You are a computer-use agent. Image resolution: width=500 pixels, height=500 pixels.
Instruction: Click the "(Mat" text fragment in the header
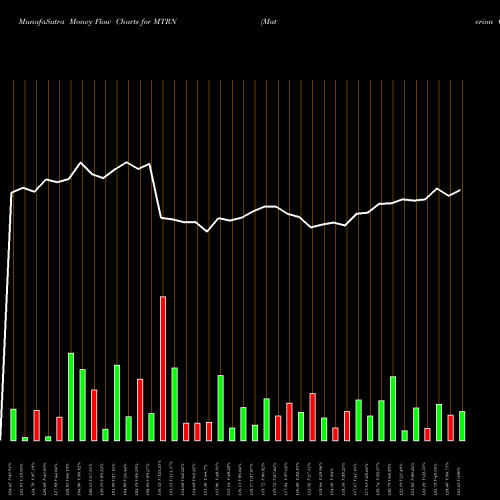click(269, 22)
